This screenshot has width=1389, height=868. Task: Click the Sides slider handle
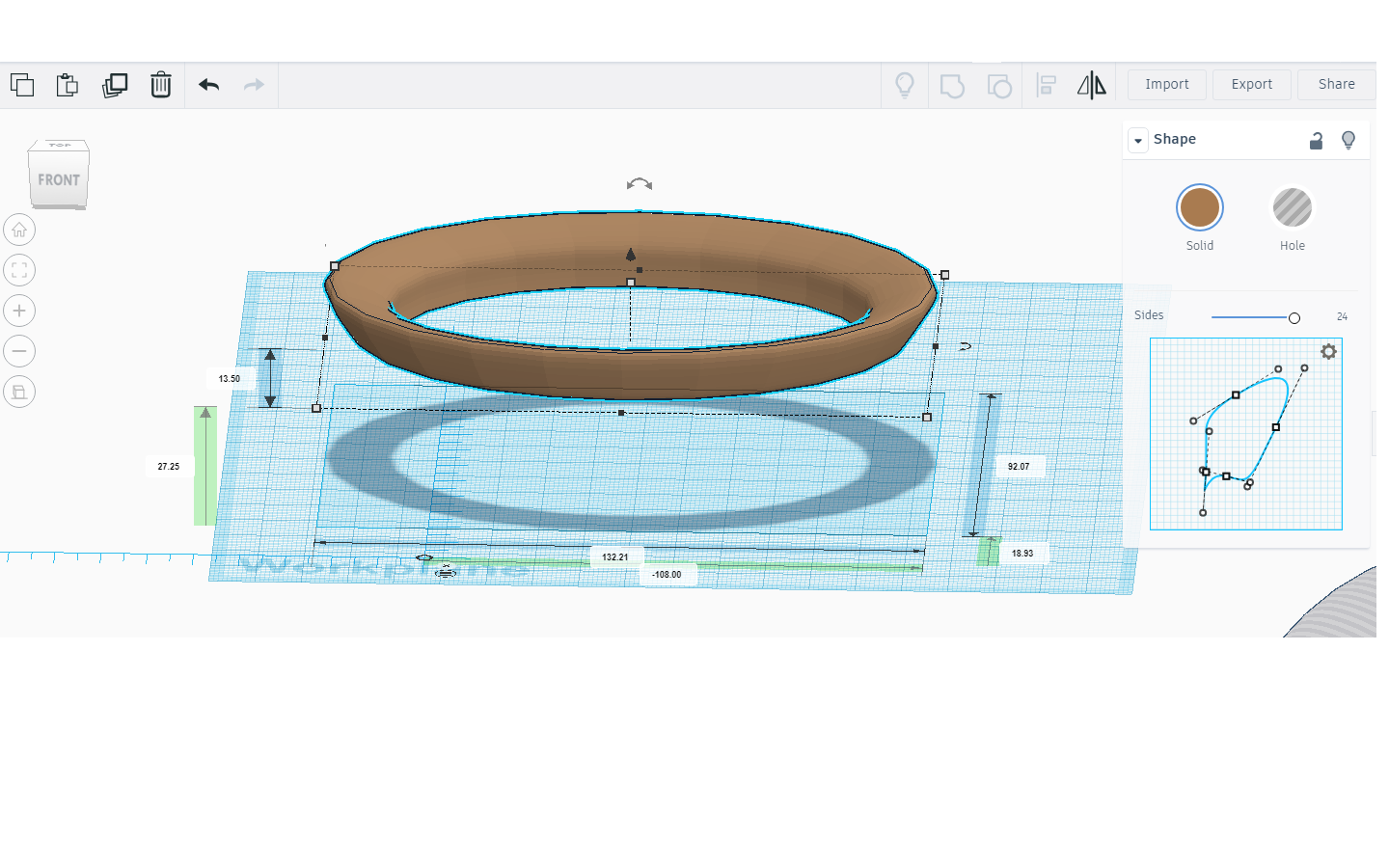(x=1294, y=318)
